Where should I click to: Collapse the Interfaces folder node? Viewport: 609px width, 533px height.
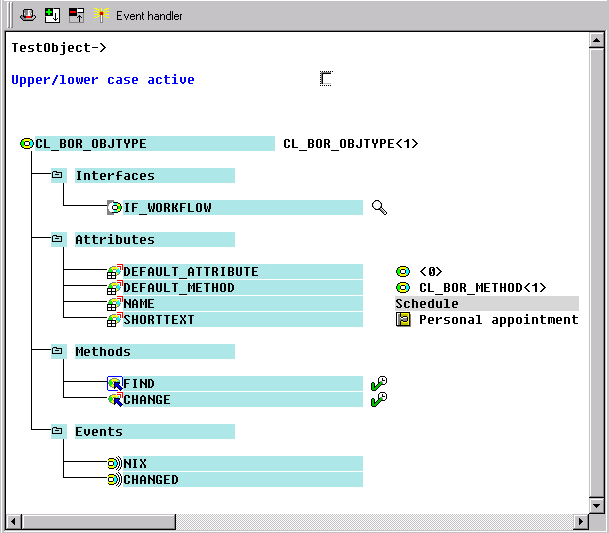point(59,176)
